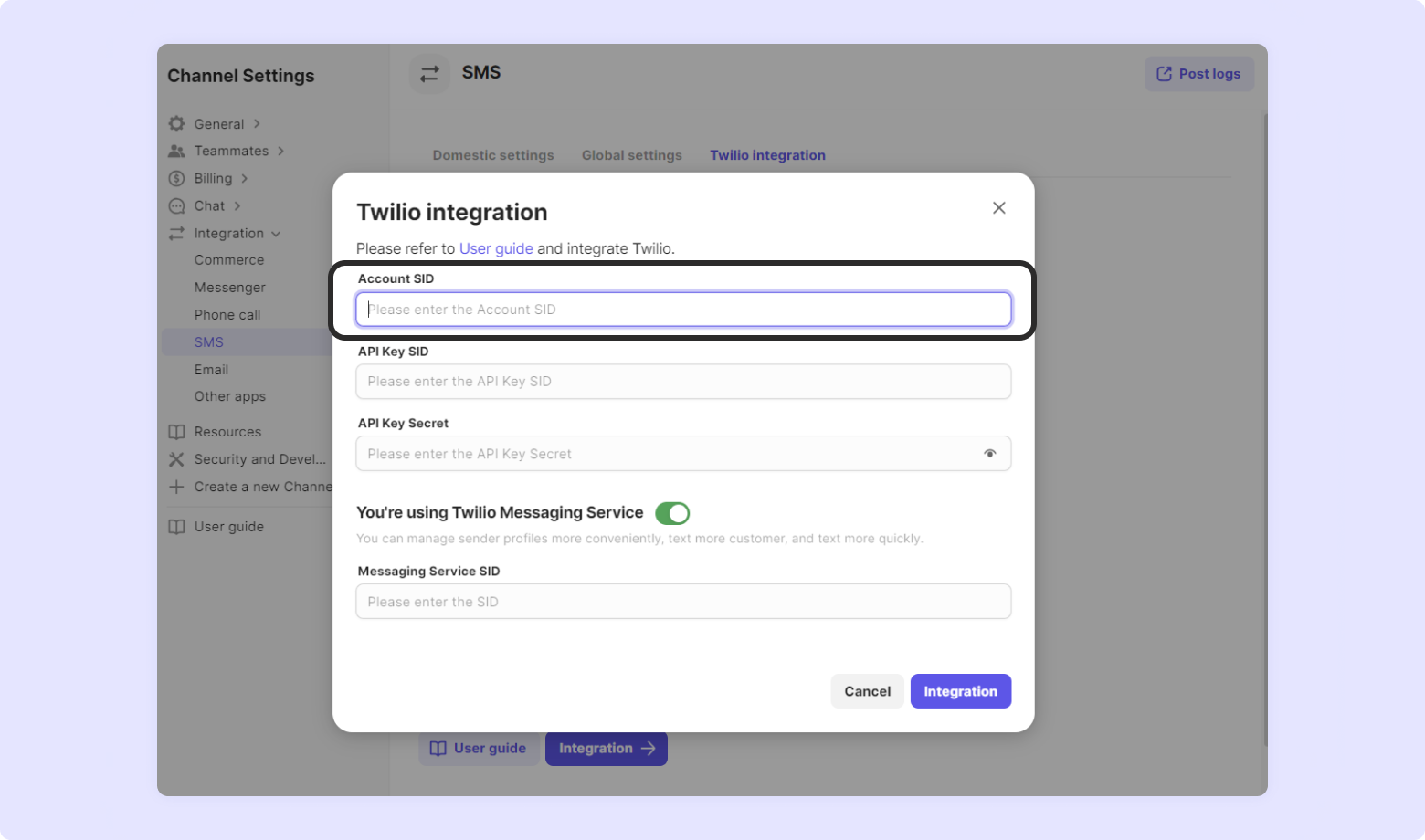
Task: Collapse the Integration section chevron
Action: click(276, 234)
